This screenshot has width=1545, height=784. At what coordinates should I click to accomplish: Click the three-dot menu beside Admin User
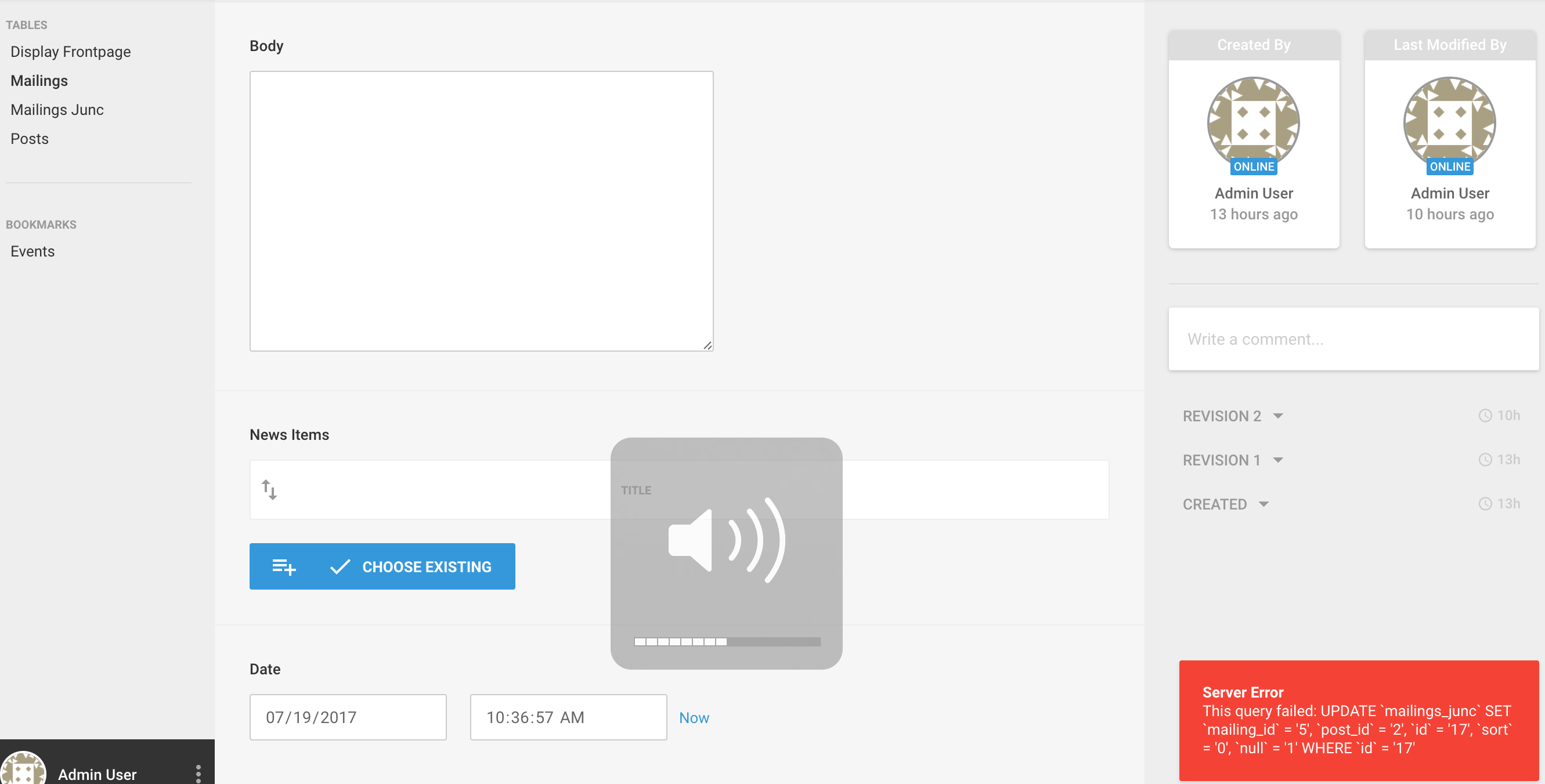tap(198, 774)
